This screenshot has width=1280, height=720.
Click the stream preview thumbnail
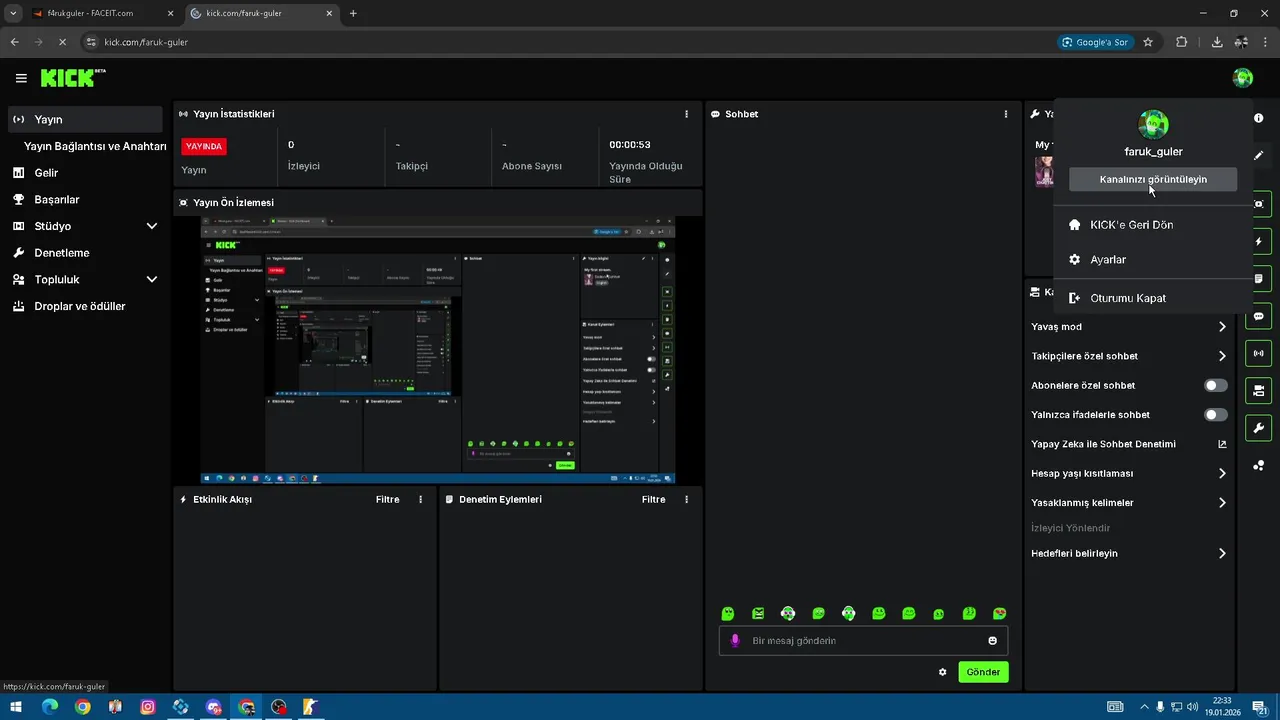tap(438, 350)
